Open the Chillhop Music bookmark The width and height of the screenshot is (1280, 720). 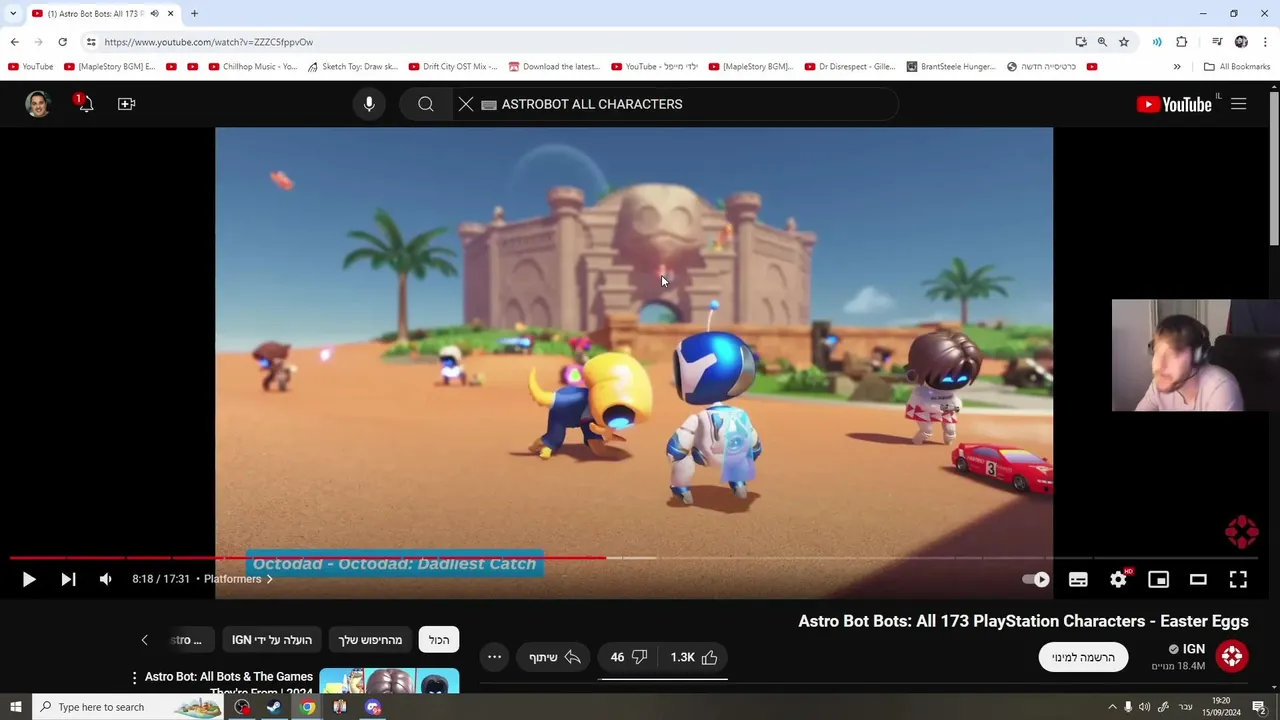pyautogui.click(x=253, y=67)
